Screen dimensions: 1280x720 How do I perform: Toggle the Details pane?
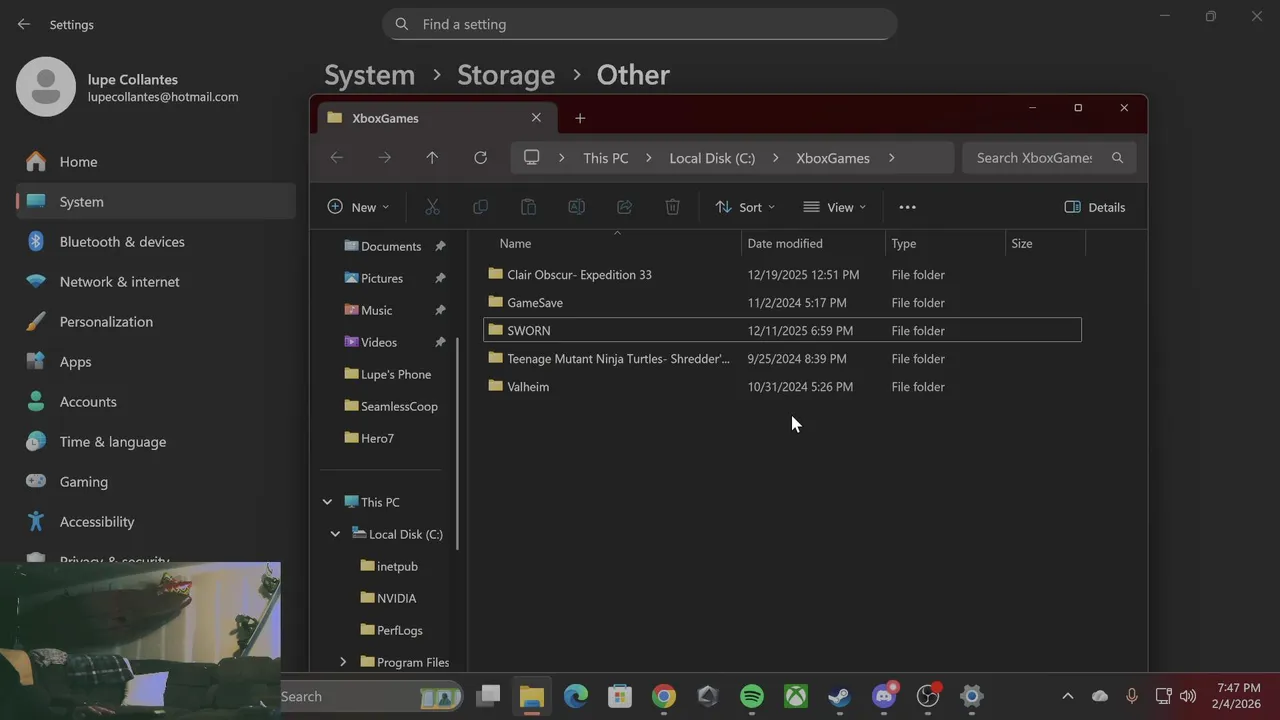tap(1095, 207)
